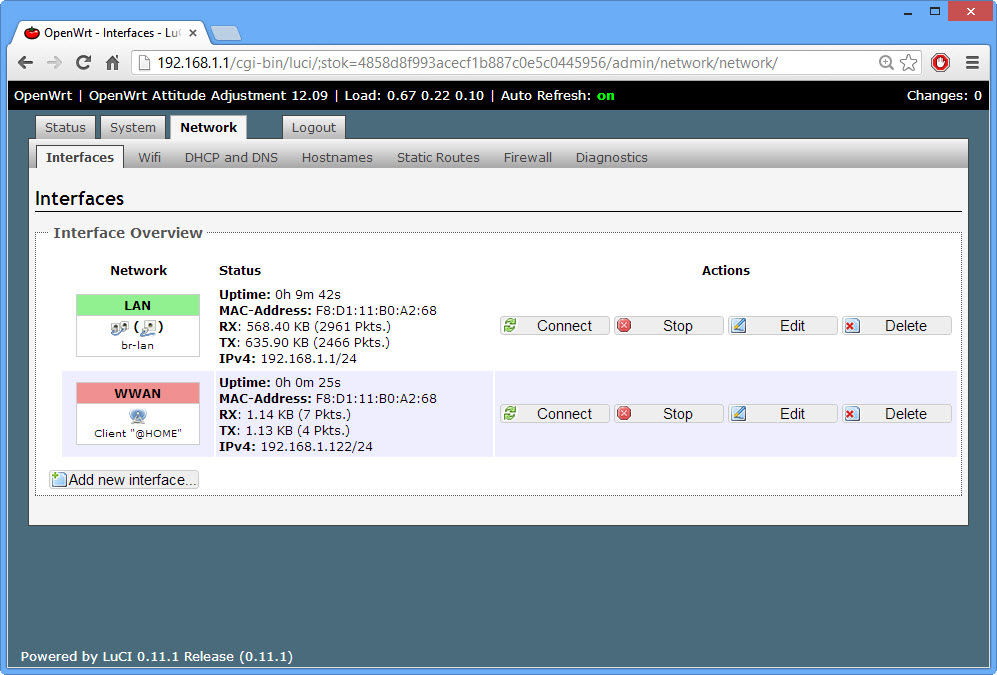
Task: Click the green LAN network badge
Action: click(138, 305)
